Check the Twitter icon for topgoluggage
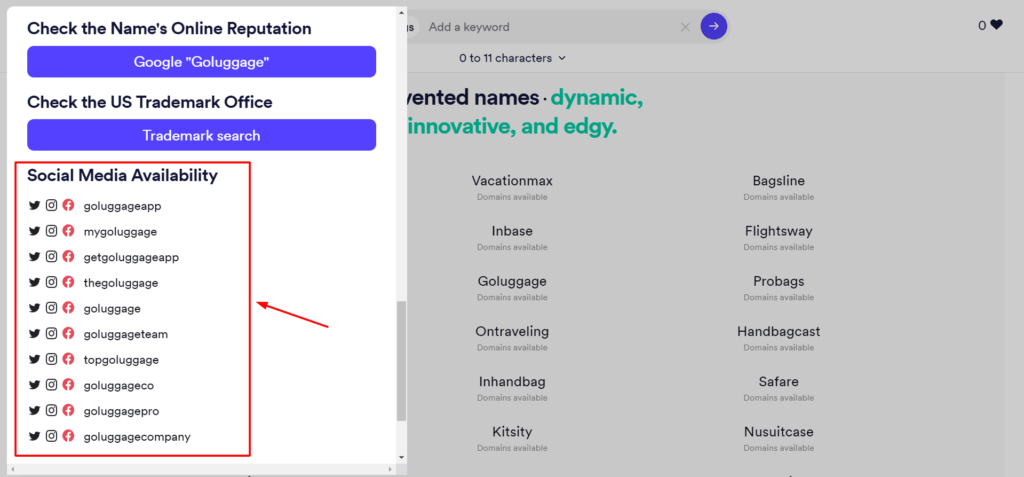Viewport: 1024px width, 477px height. (x=34, y=359)
